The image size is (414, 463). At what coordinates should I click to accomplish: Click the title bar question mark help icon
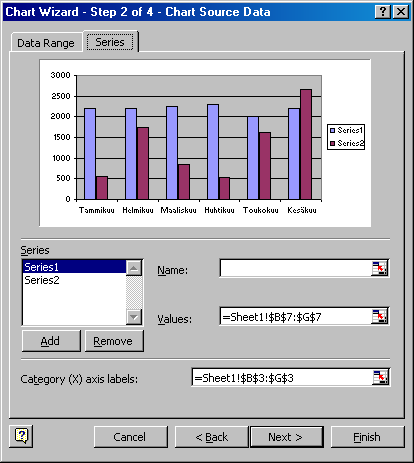point(383,12)
